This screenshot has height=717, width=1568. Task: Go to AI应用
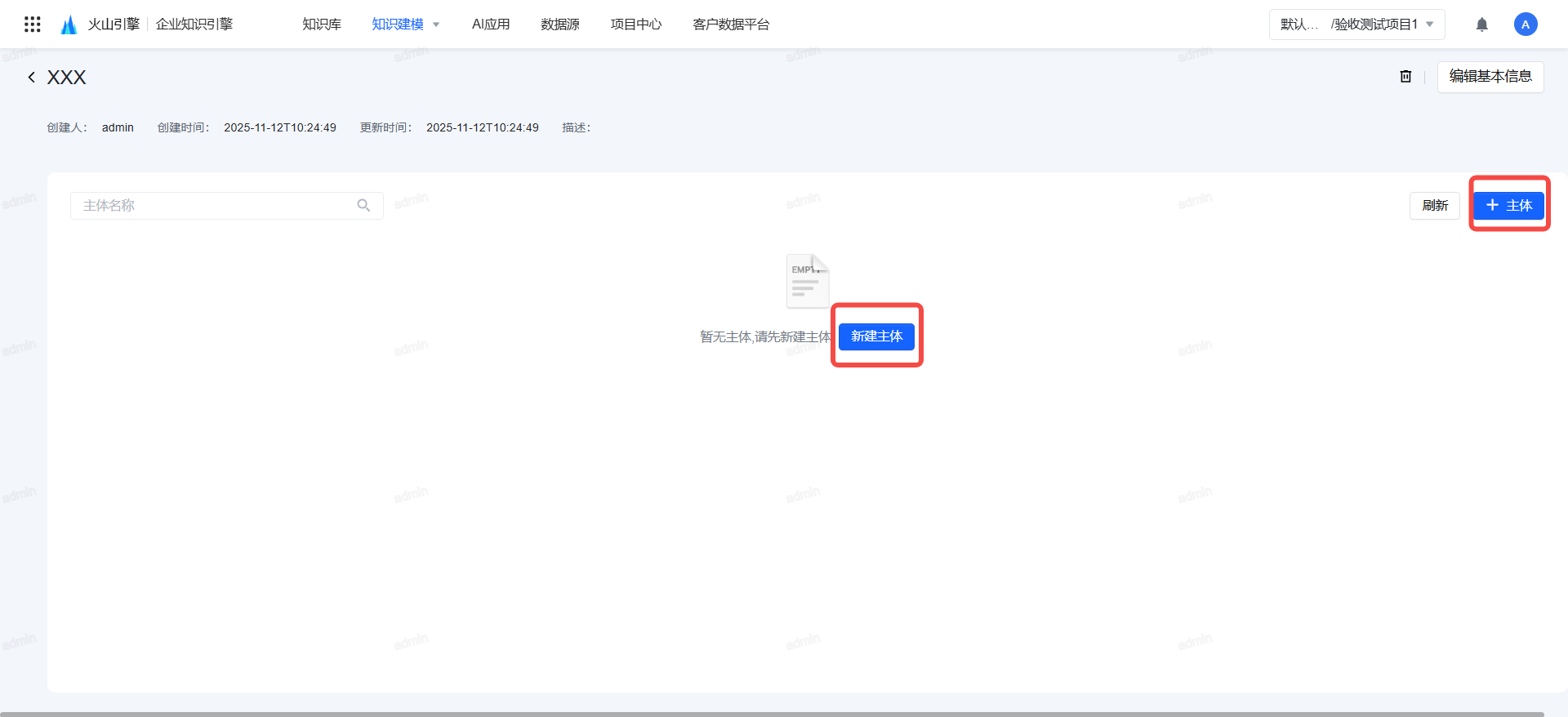pos(491,24)
